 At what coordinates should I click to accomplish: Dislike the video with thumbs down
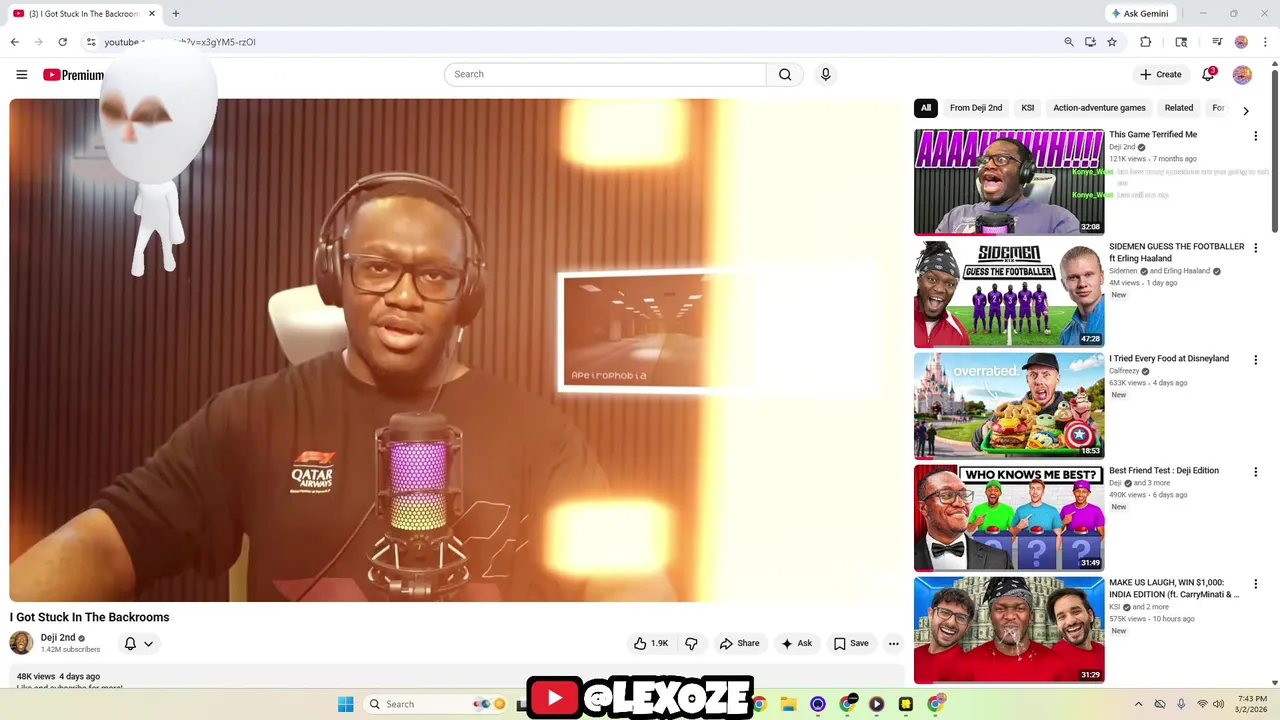(x=691, y=644)
